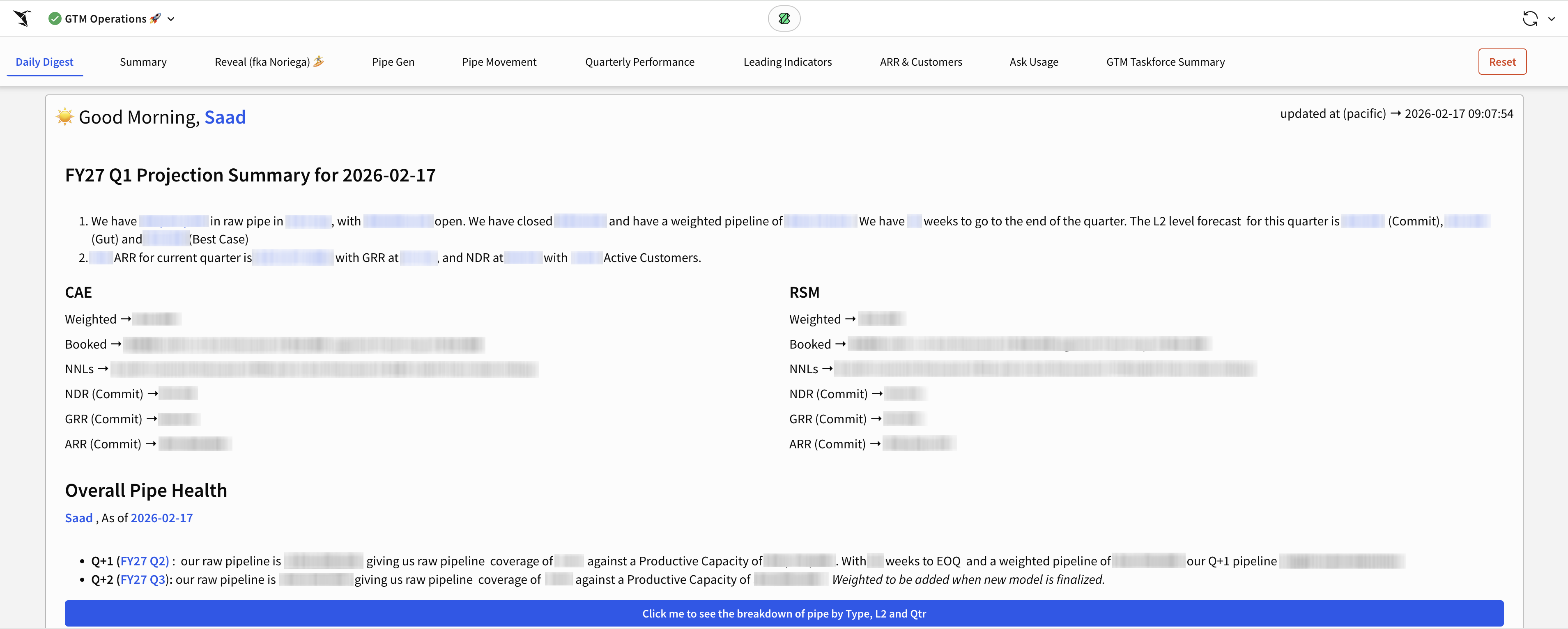
Task: Switch to the Summary tab
Action: tap(143, 62)
